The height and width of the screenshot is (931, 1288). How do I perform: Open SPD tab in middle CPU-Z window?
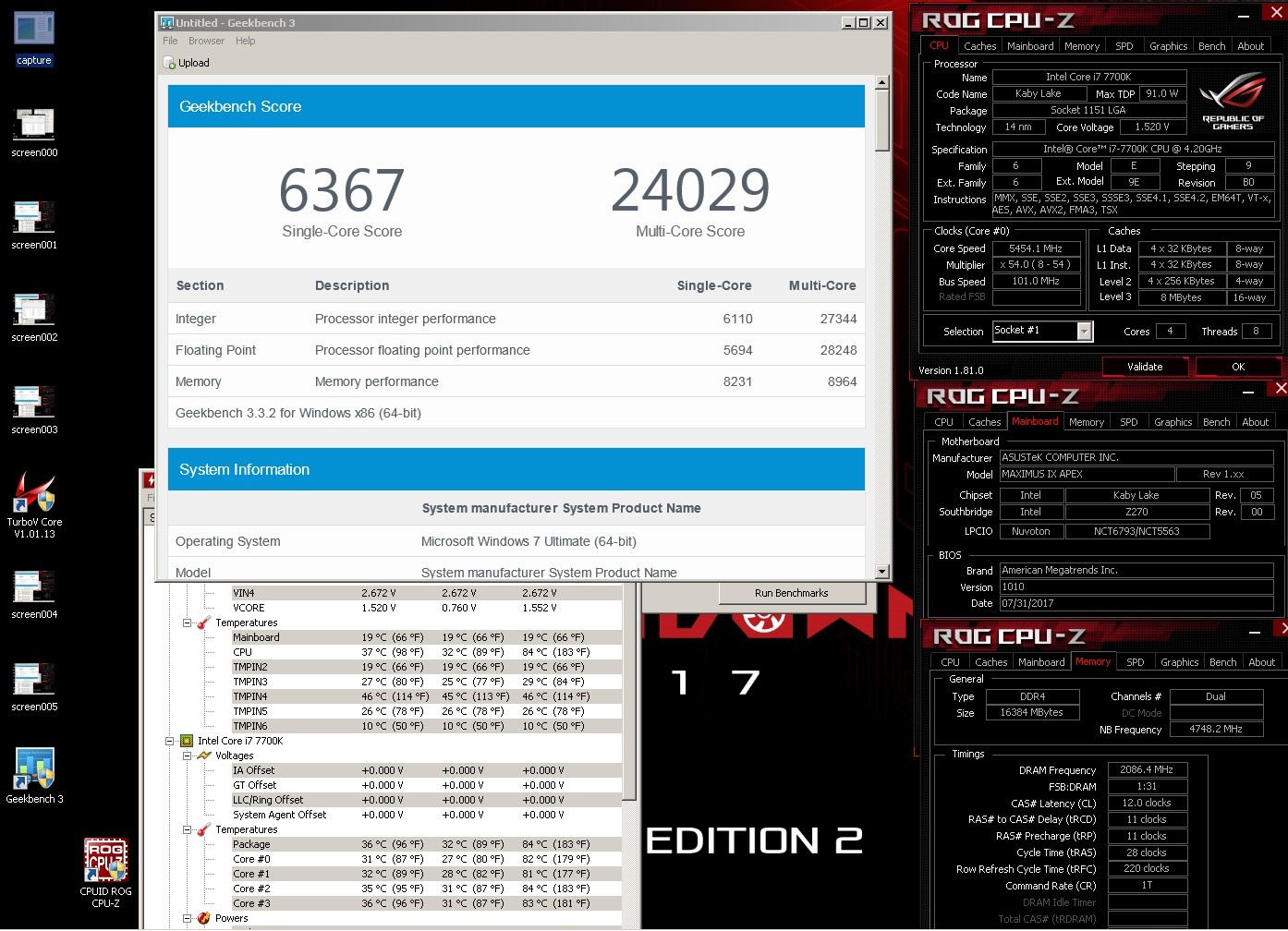pos(1128,422)
